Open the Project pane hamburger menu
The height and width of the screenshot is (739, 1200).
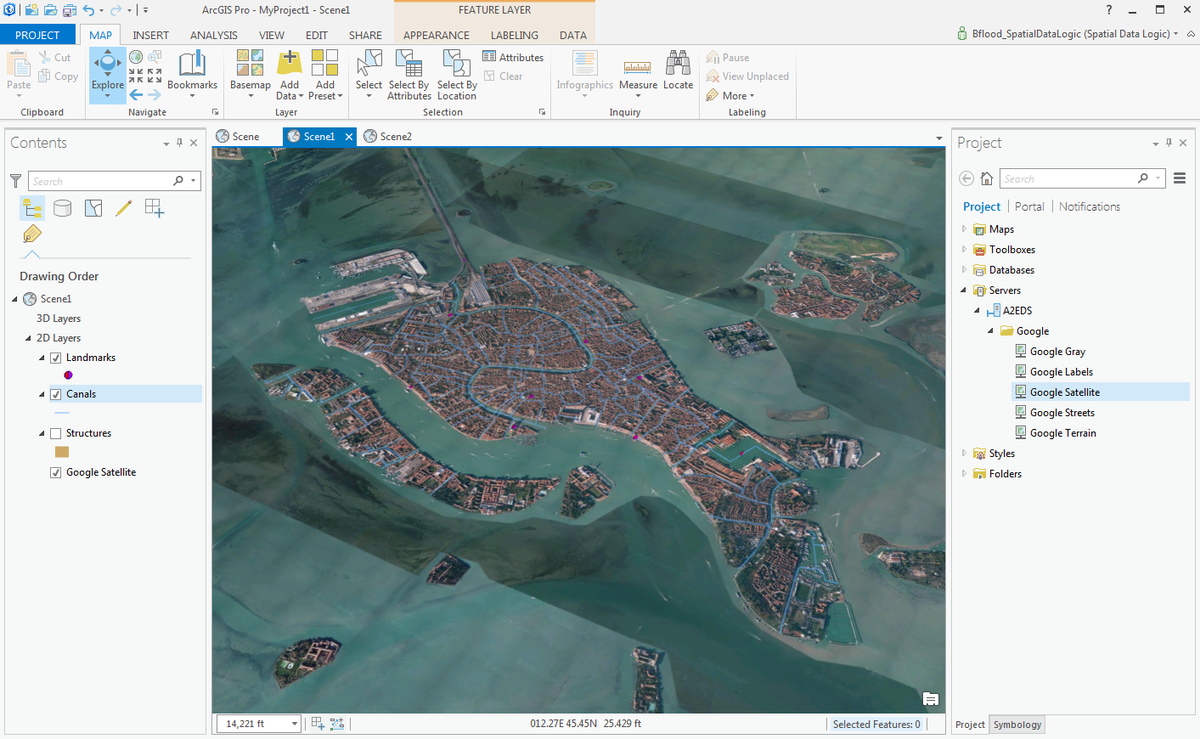(1179, 179)
